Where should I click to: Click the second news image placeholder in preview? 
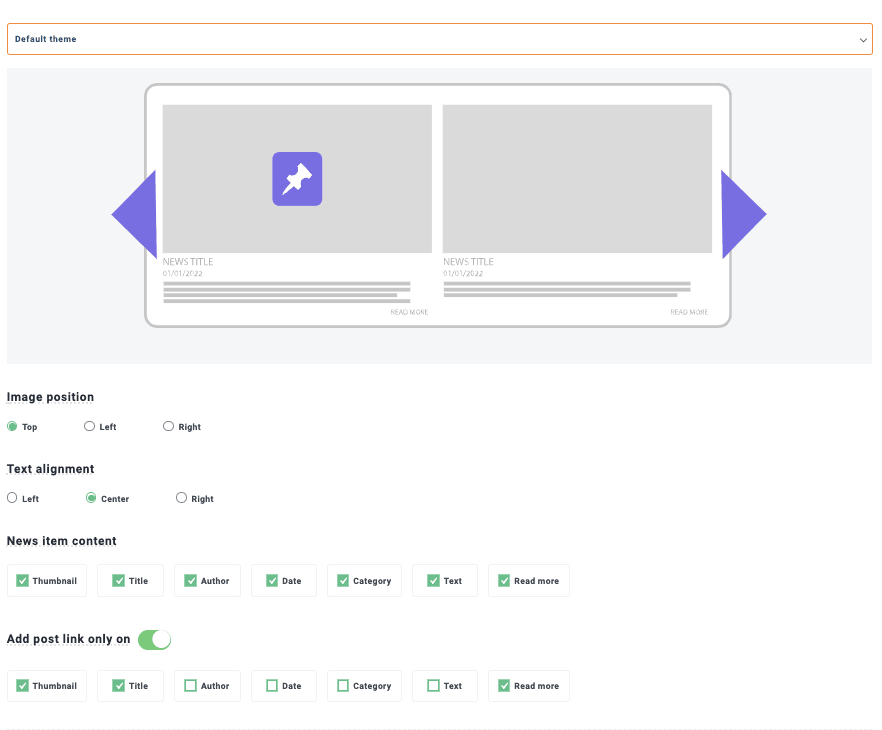tap(577, 179)
